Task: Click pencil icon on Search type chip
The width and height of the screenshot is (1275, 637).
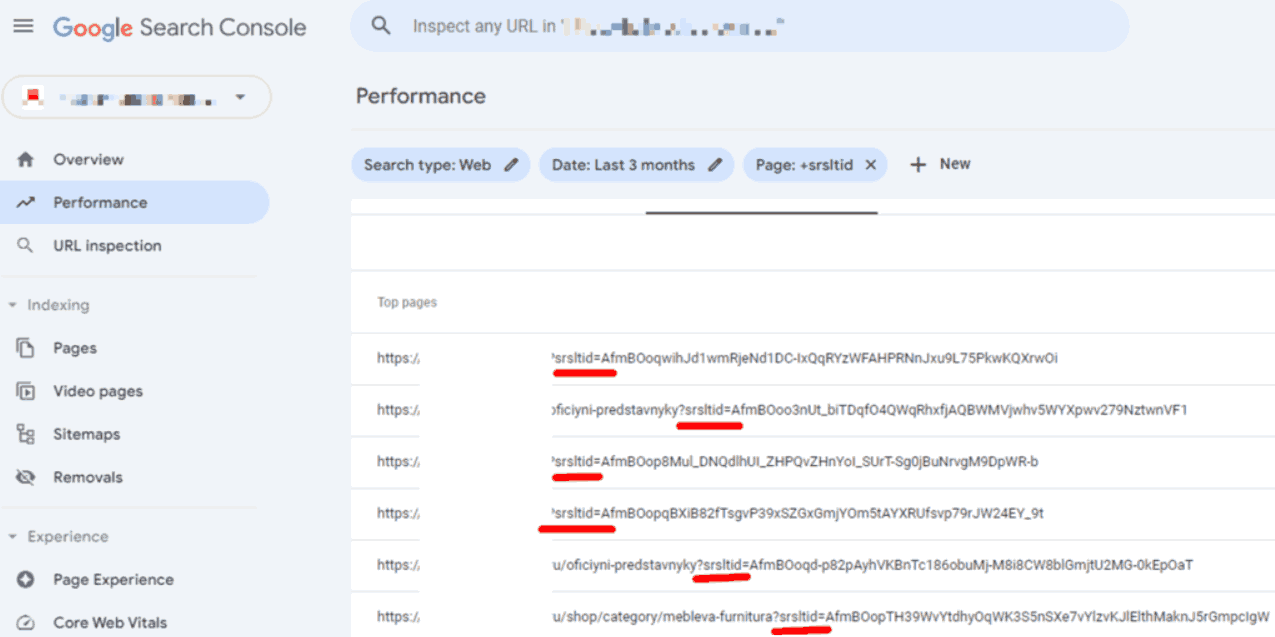Action: [x=511, y=165]
